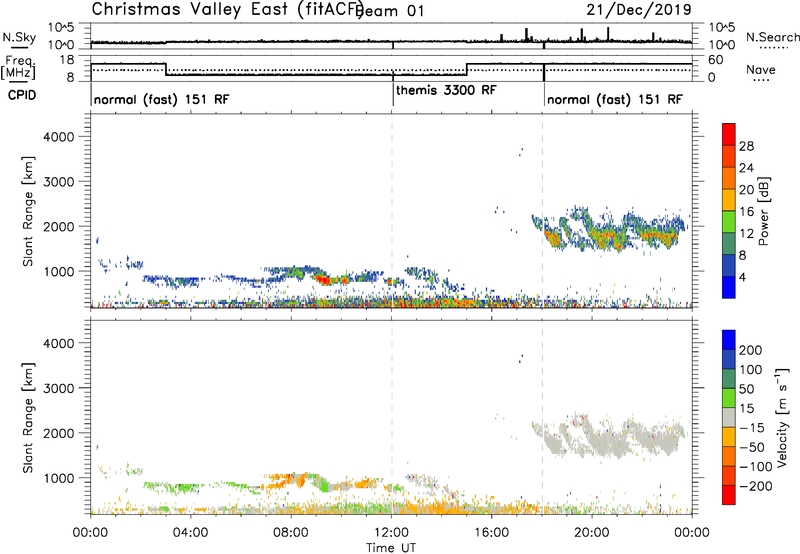The height and width of the screenshot is (554, 800).
Task: Click the '08:00' time axis tick label
Action: pos(291,533)
